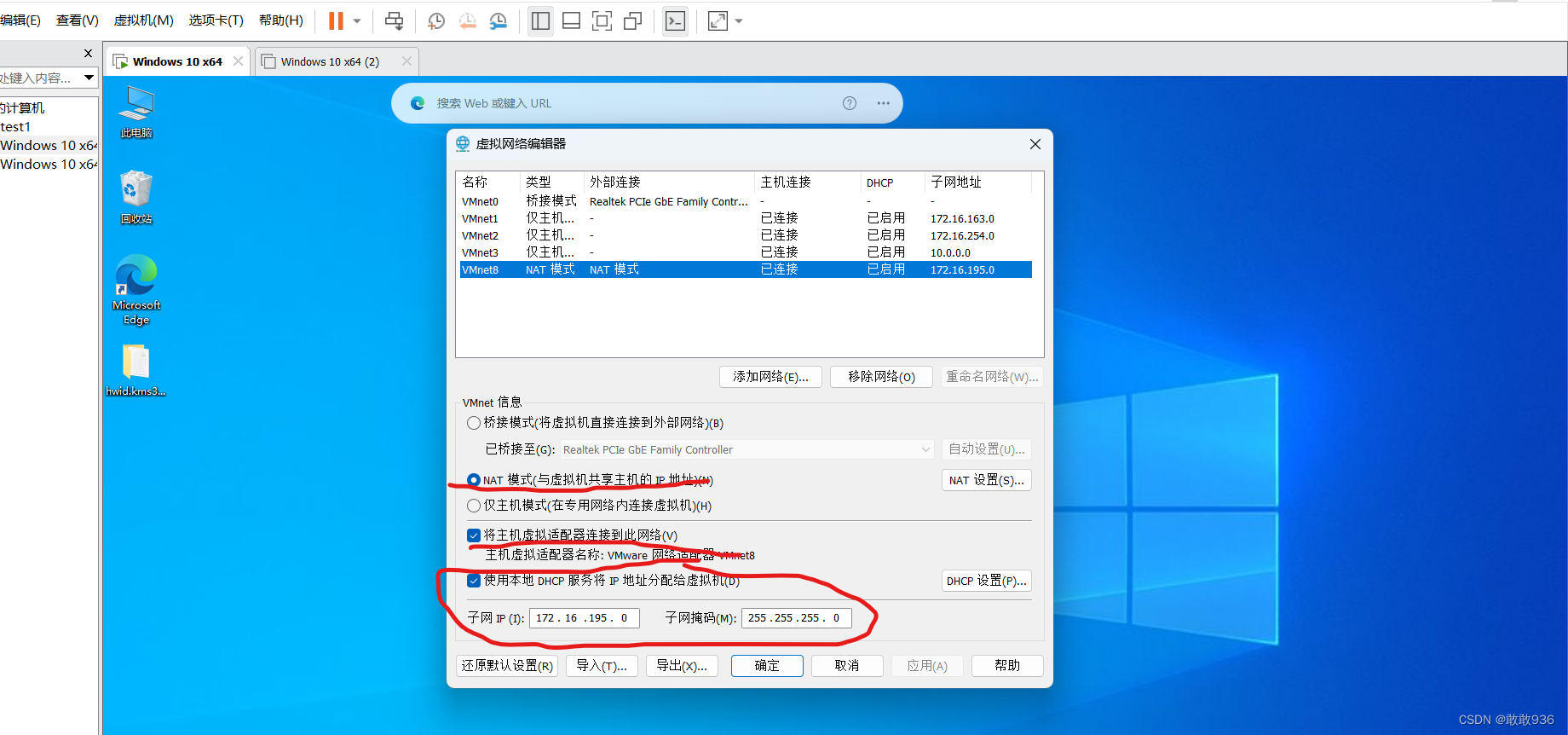
Task: Select the VMnet3 row in network list
Action: point(746,252)
